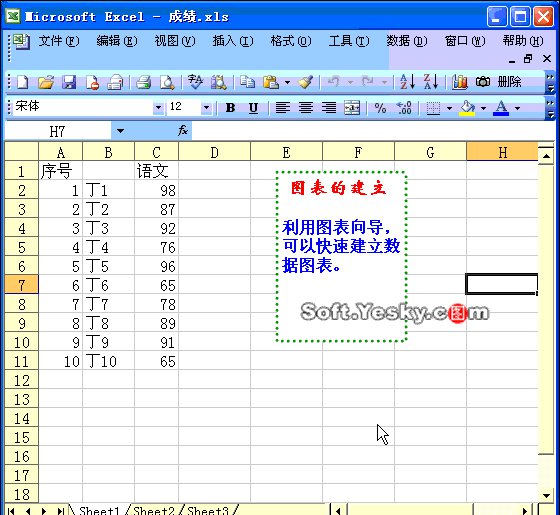This screenshot has height=515, width=560.
Task: Click the Undo arrow icon
Action: [334, 82]
